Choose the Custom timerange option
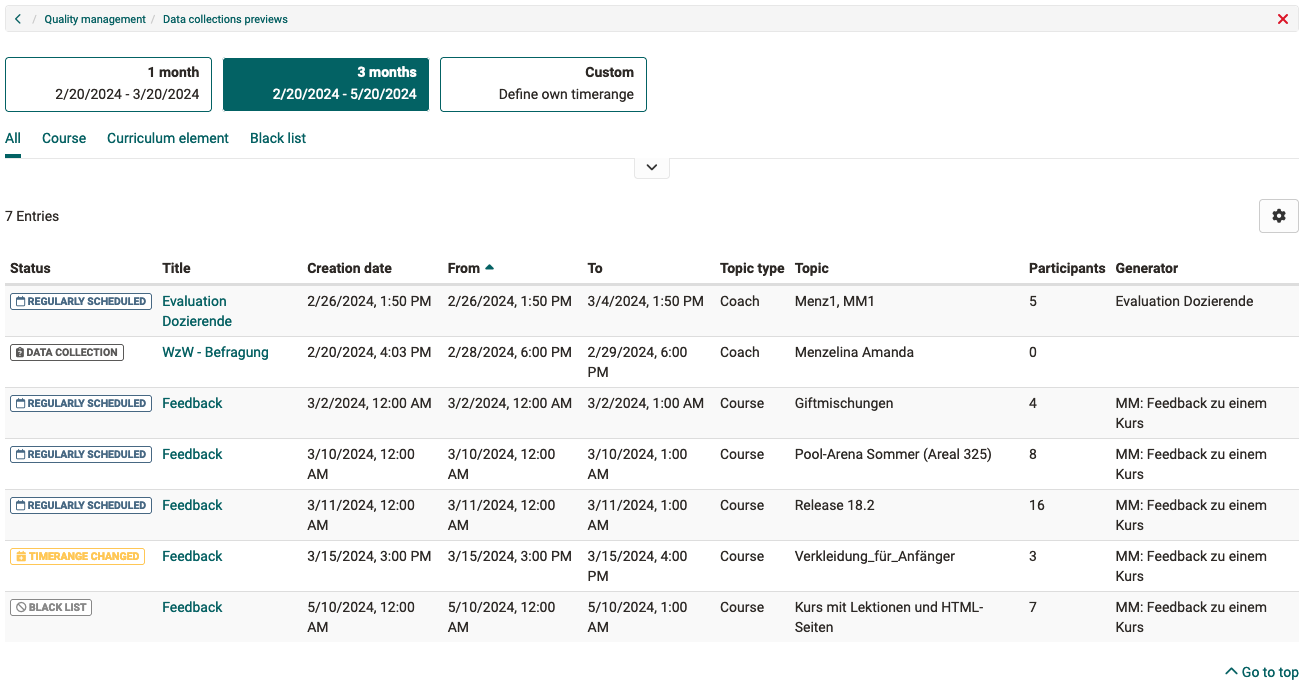The image size is (1308, 690). coord(543,84)
